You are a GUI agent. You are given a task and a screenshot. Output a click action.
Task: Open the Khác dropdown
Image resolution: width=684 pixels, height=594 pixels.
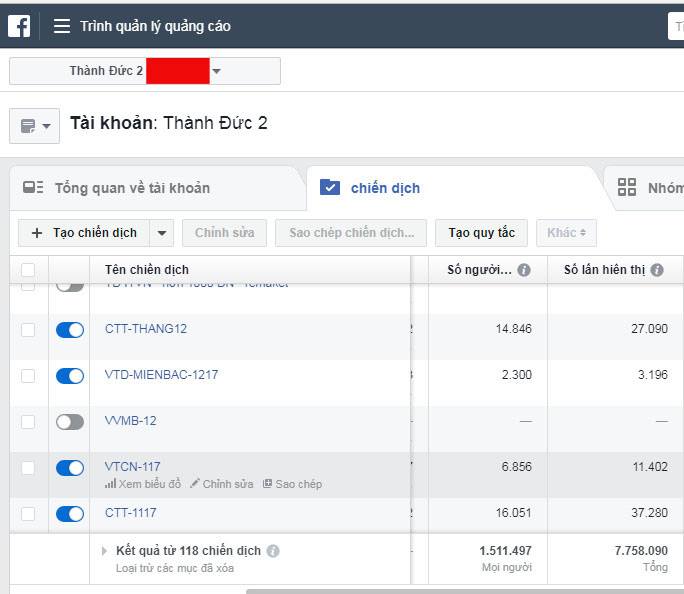click(x=566, y=233)
